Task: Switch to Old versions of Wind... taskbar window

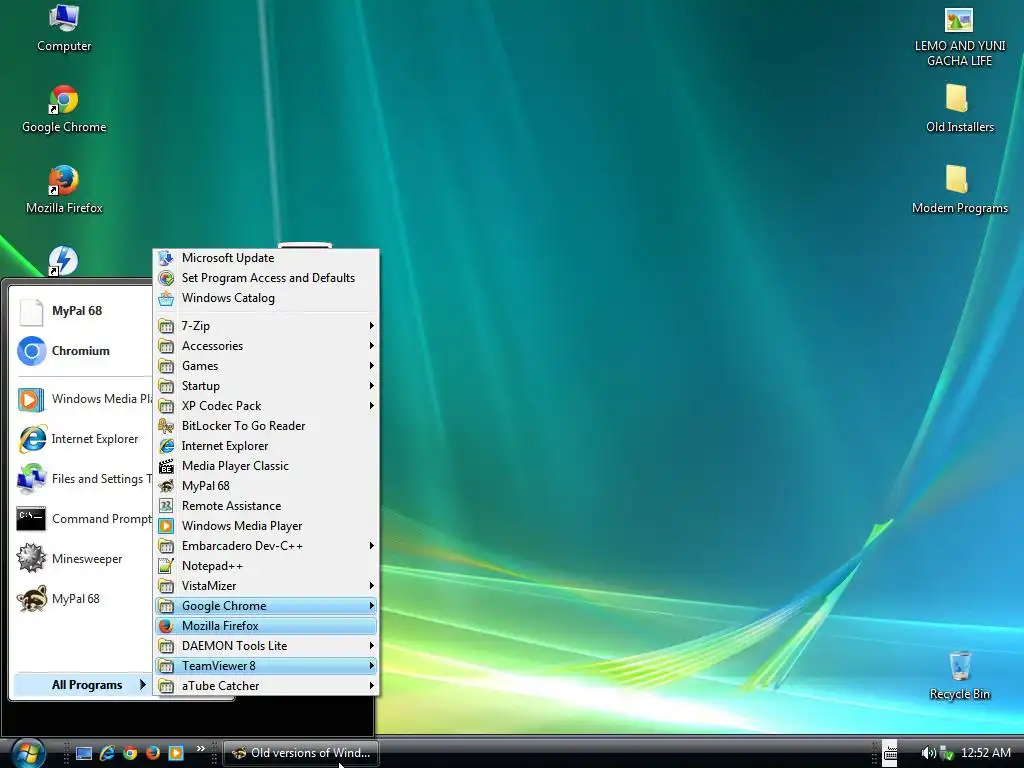Action: pos(301,753)
